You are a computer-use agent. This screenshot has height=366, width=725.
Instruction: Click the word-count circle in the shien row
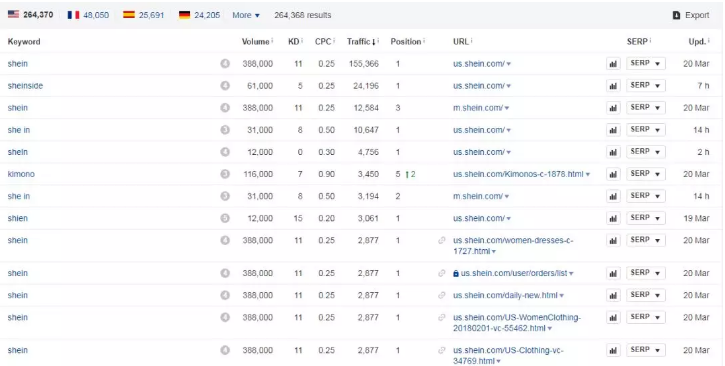[225, 218]
